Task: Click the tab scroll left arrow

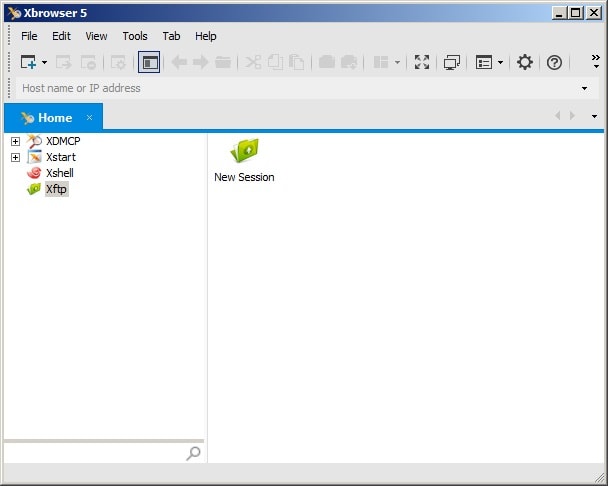Action: [558, 116]
